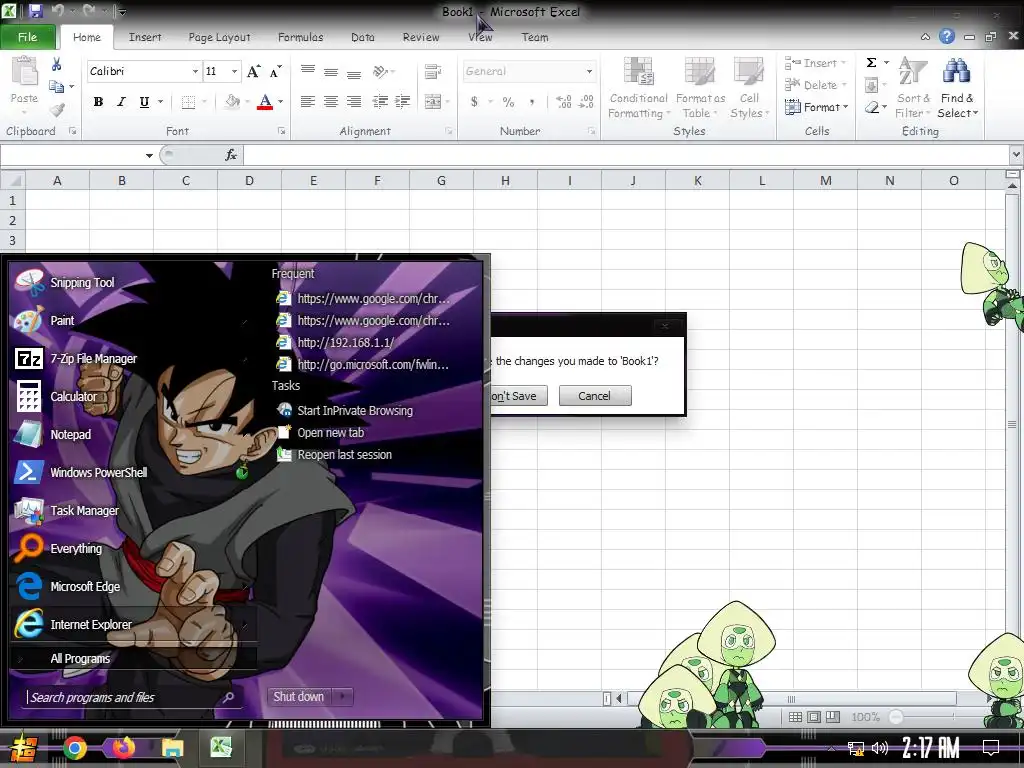Start Windows PowerShell
This screenshot has height=768, width=1024.
pyautogui.click(x=82, y=472)
